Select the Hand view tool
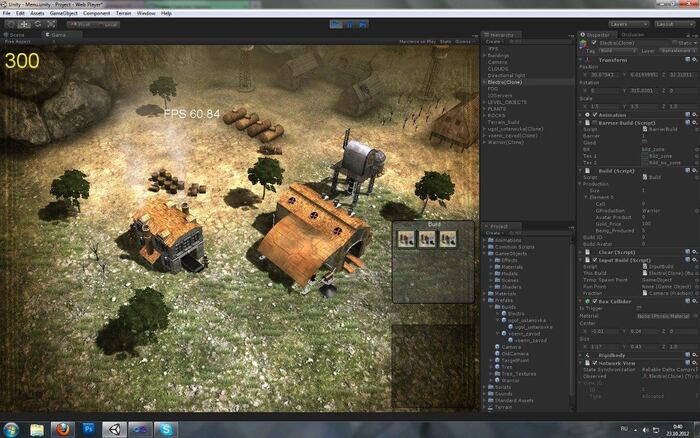 [x=11, y=25]
